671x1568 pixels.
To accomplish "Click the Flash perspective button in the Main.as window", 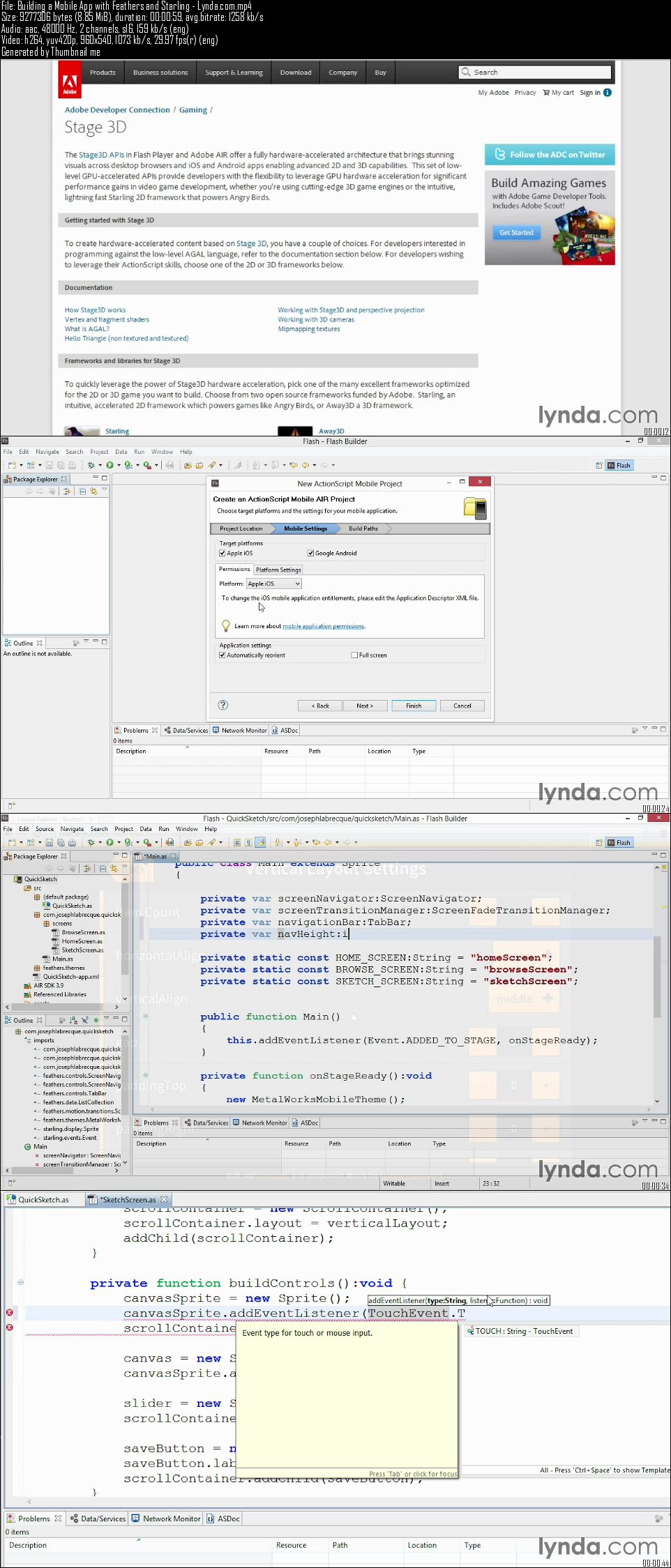I will pos(618,842).
